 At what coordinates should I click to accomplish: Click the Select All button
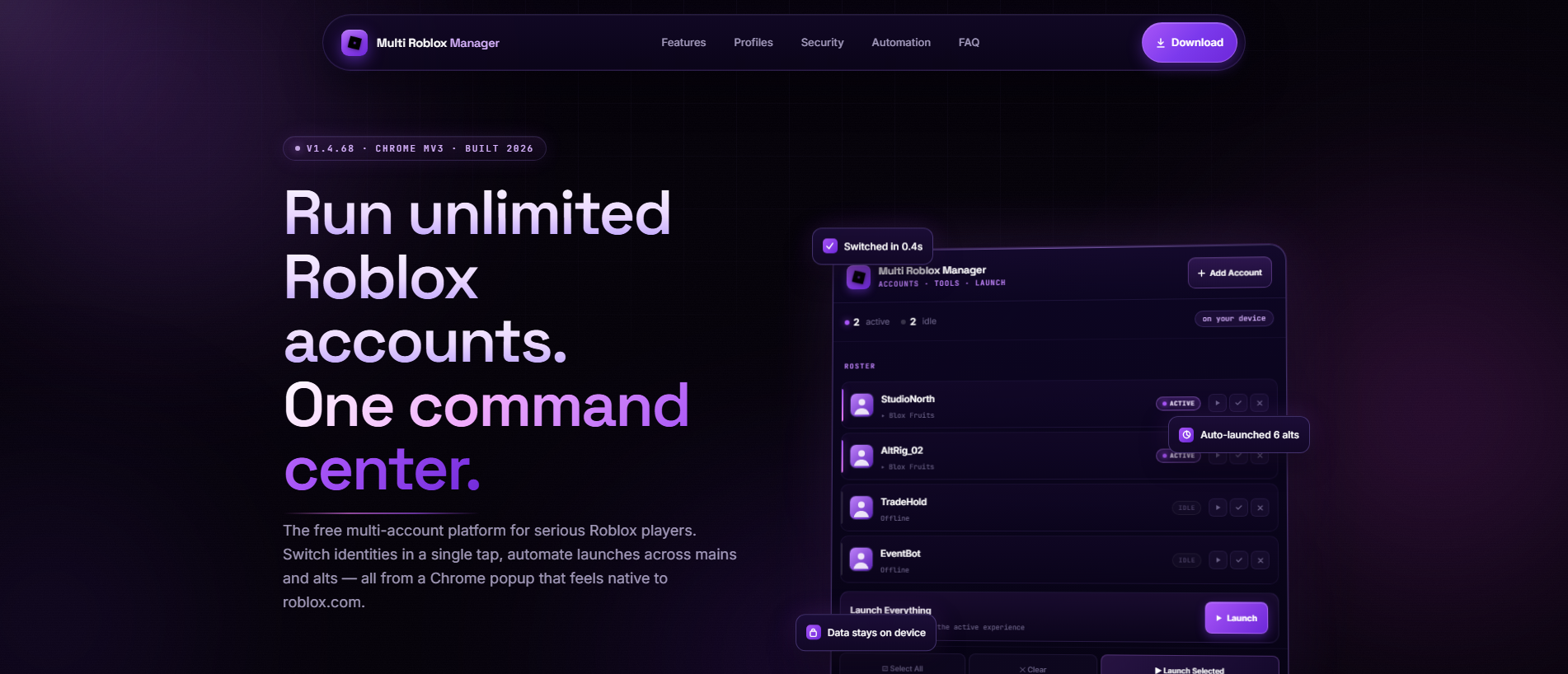[902, 666]
